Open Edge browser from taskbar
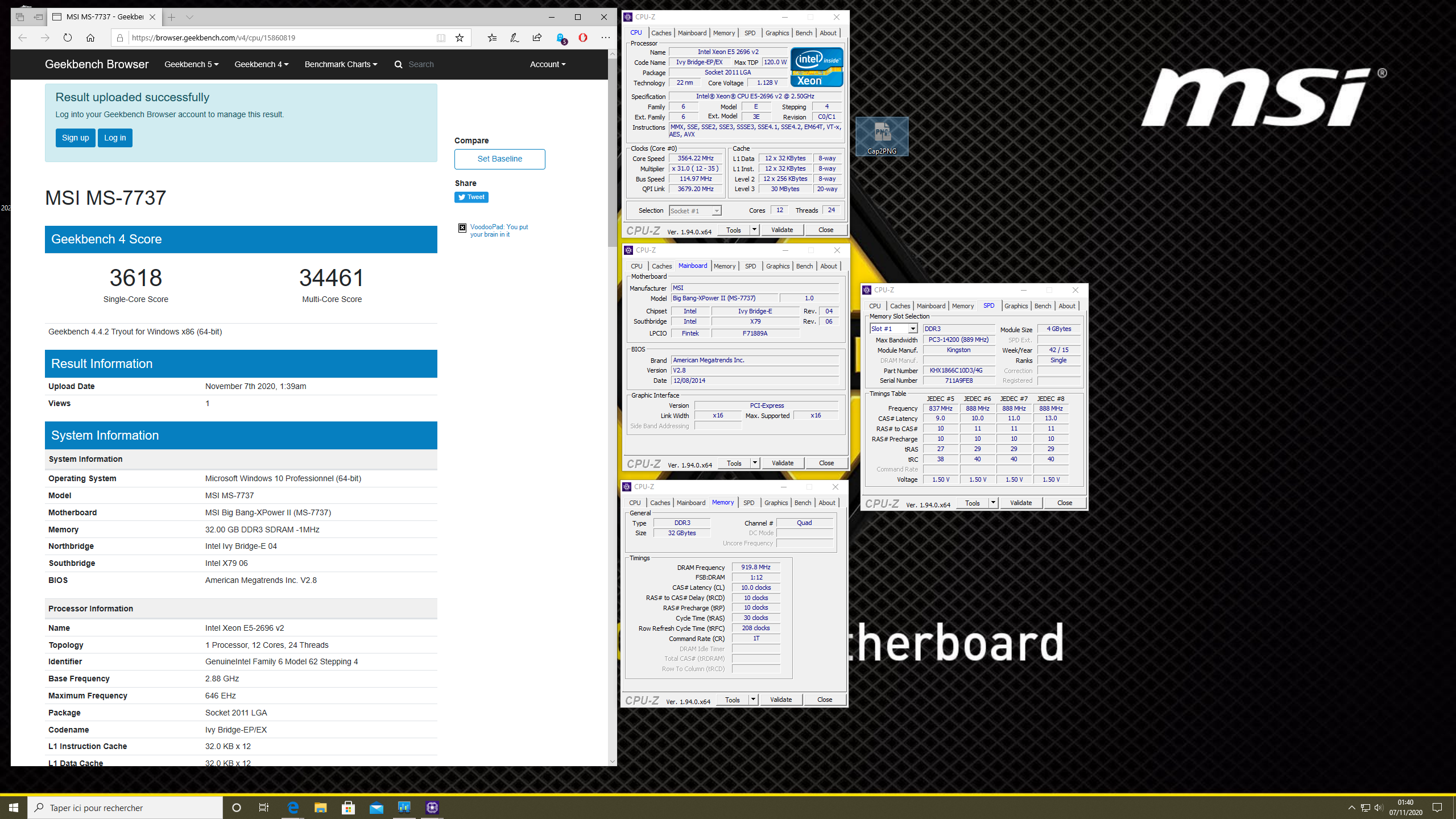Screen dimensions: 1456x819 [293, 808]
